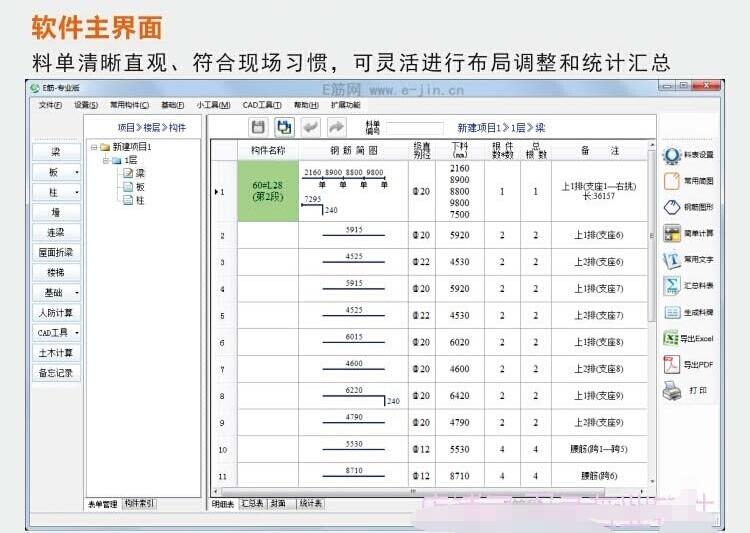Collapse the 新建项目1 tree node
Viewport: 750px width, 533px height.
pyautogui.click(x=93, y=147)
